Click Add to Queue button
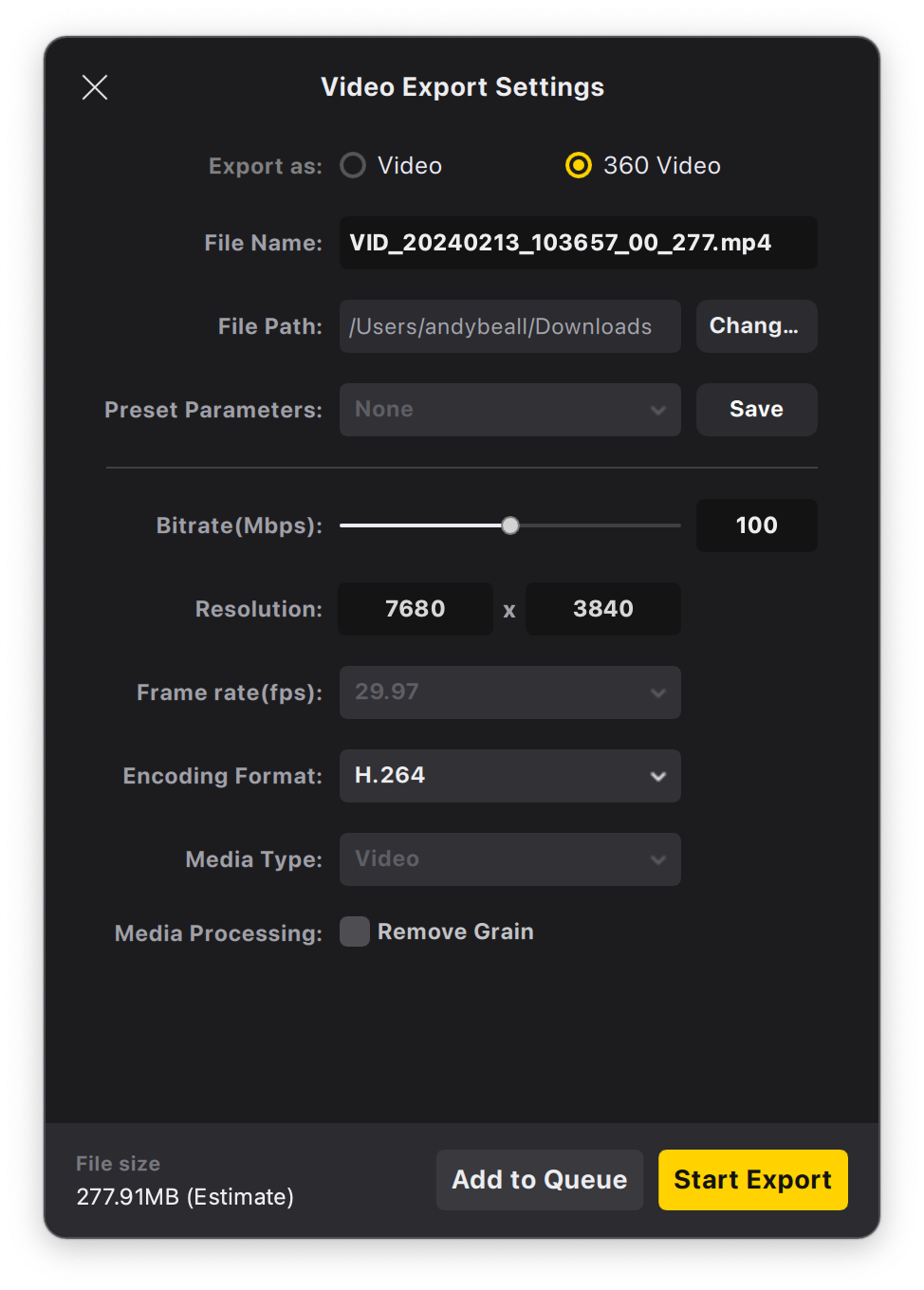 539,1180
